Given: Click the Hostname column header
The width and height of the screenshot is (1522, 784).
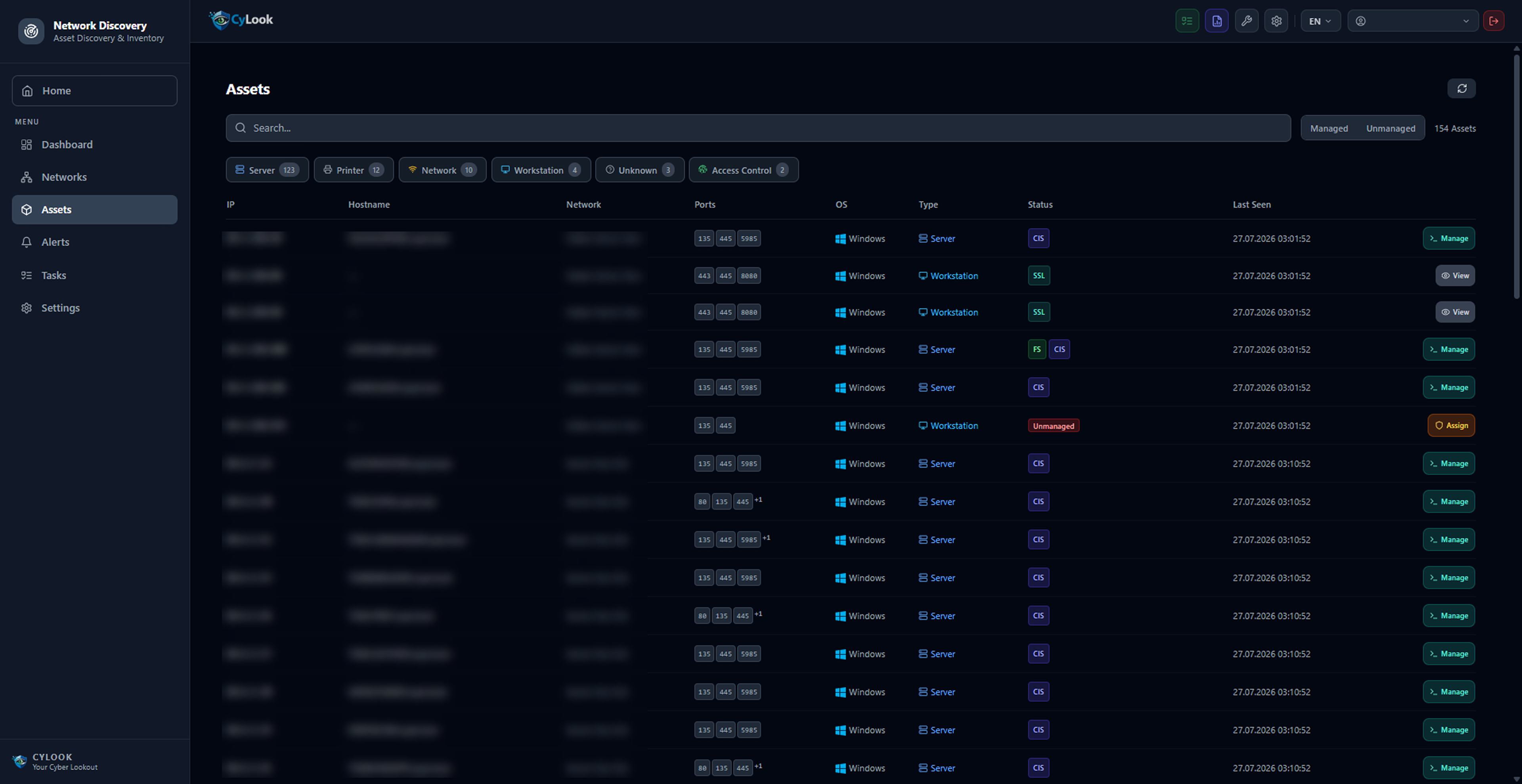Looking at the screenshot, I should click(x=369, y=205).
